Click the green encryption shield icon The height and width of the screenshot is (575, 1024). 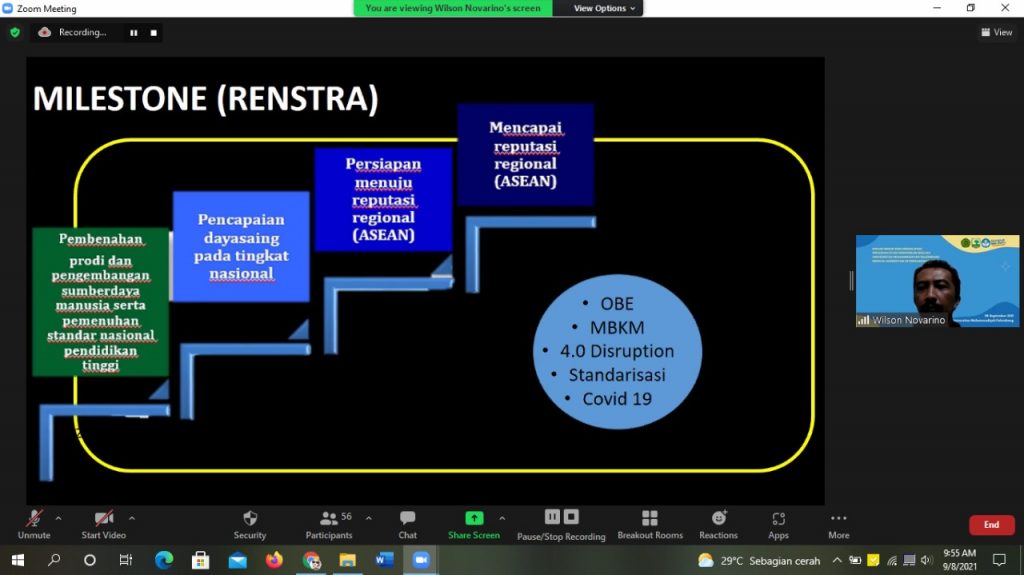(15, 32)
